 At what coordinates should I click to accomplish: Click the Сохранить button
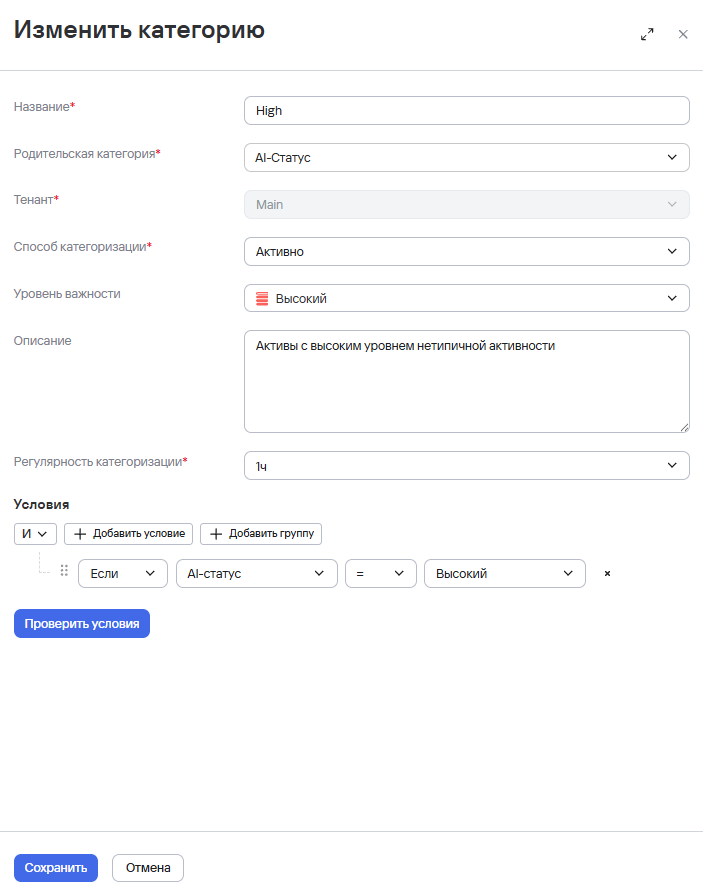pyautogui.click(x=56, y=868)
